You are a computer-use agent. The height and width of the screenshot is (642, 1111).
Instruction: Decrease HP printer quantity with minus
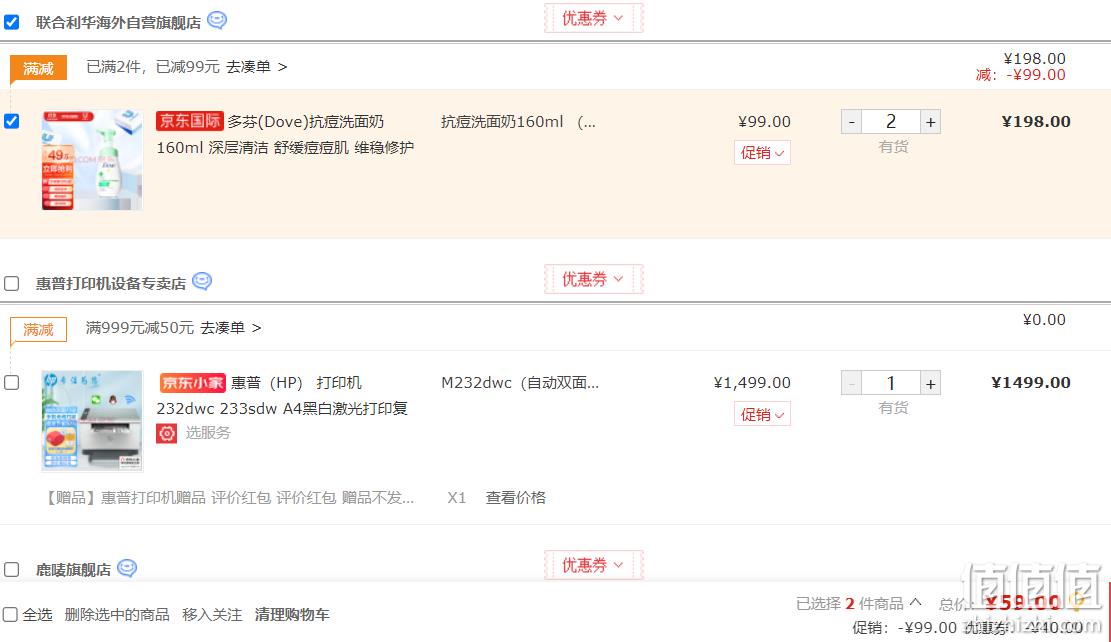852,383
